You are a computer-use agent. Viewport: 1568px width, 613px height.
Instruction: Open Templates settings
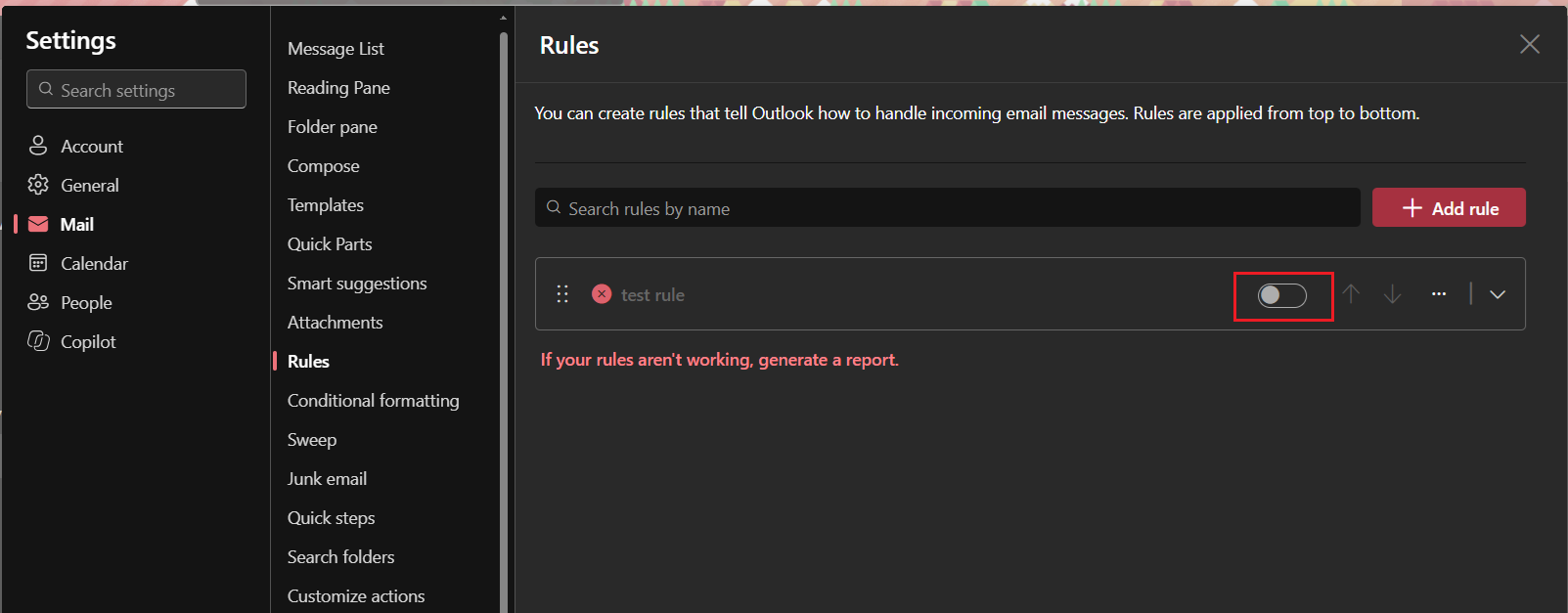click(x=326, y=204)
